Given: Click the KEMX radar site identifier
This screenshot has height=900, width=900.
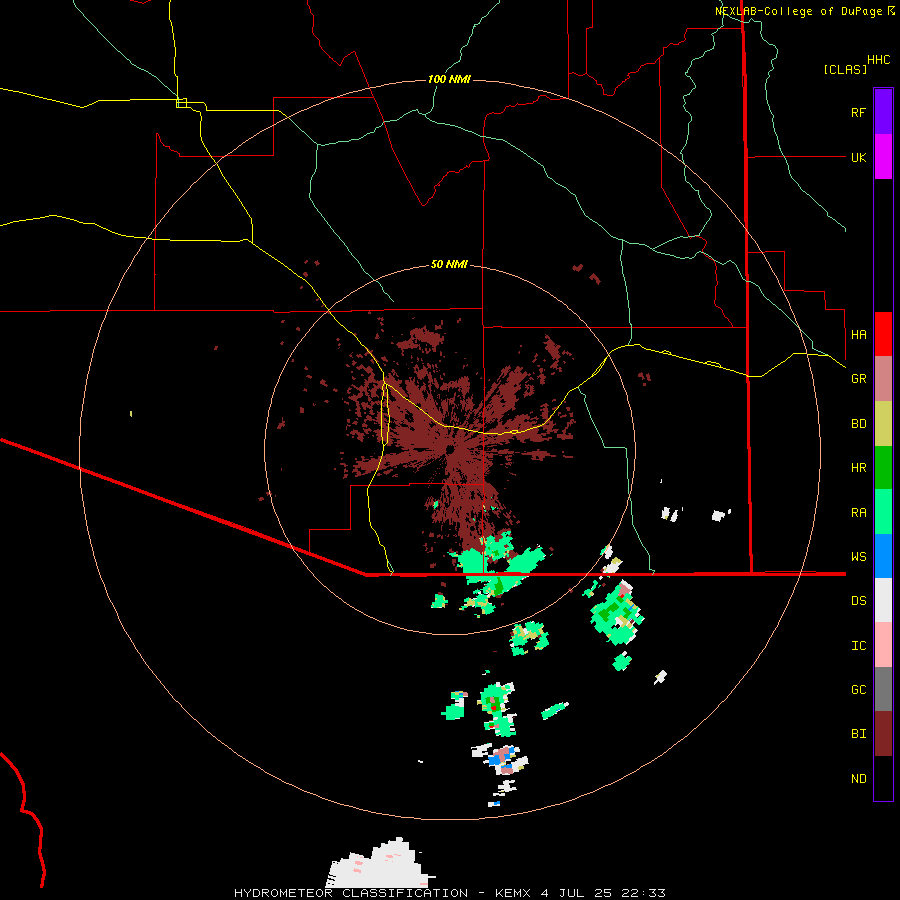Looking at the screenshot, I should click(513, 893).
